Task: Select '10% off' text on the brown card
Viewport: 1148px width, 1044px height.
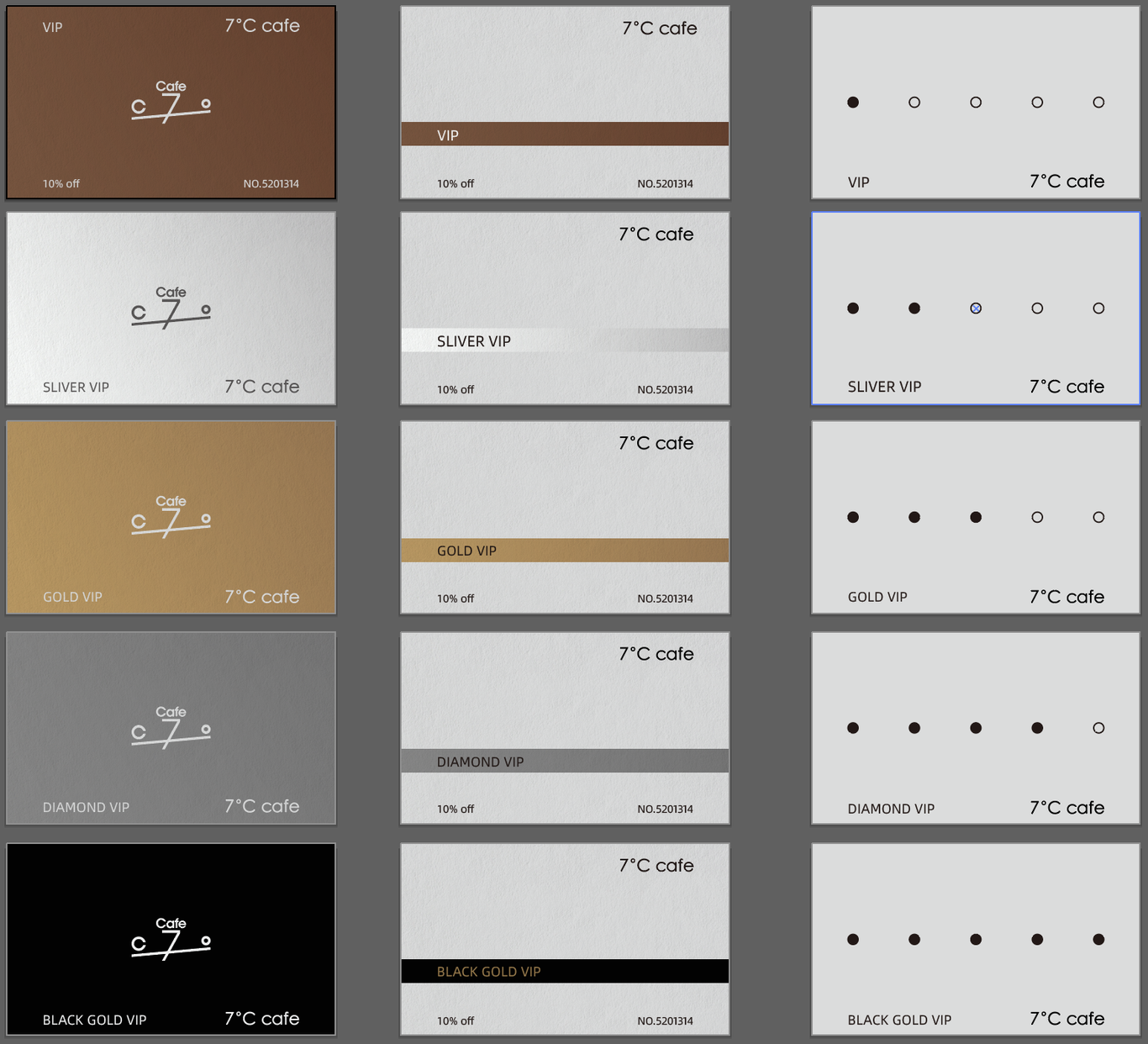Action: point(61,184)
